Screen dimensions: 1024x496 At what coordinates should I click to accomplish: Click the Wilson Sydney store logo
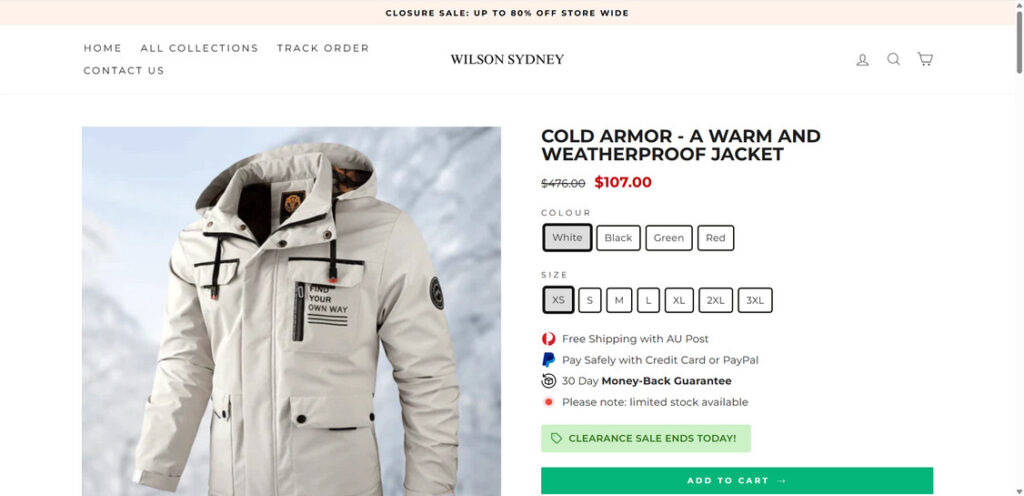point(507,59)
